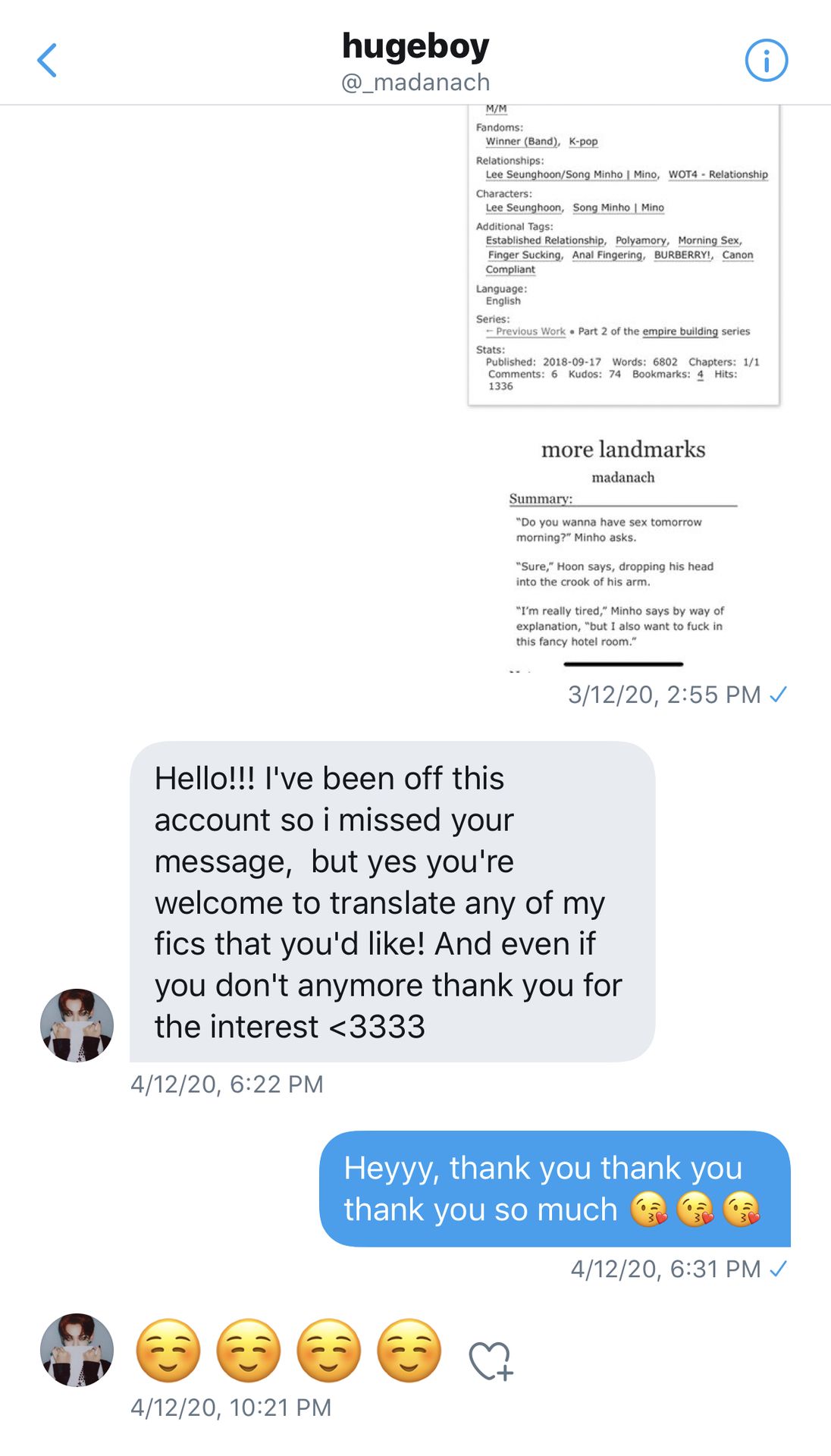Add a heart reaction to emoji message
Screen dimensions: 831x1456
click(x=491, y=1360)
